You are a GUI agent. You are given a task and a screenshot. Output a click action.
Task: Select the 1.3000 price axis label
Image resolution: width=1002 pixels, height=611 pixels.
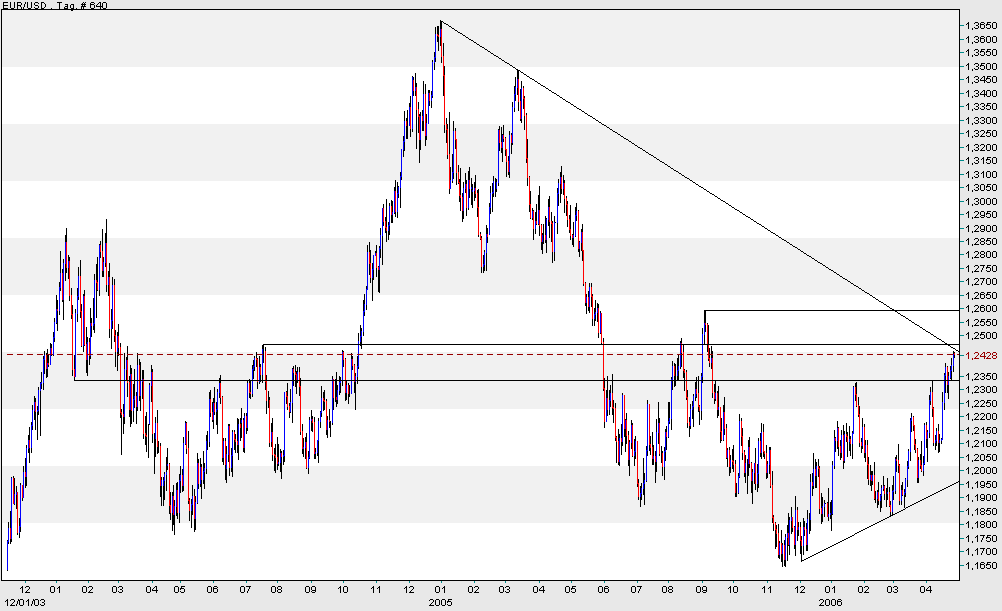click(982, 201)
